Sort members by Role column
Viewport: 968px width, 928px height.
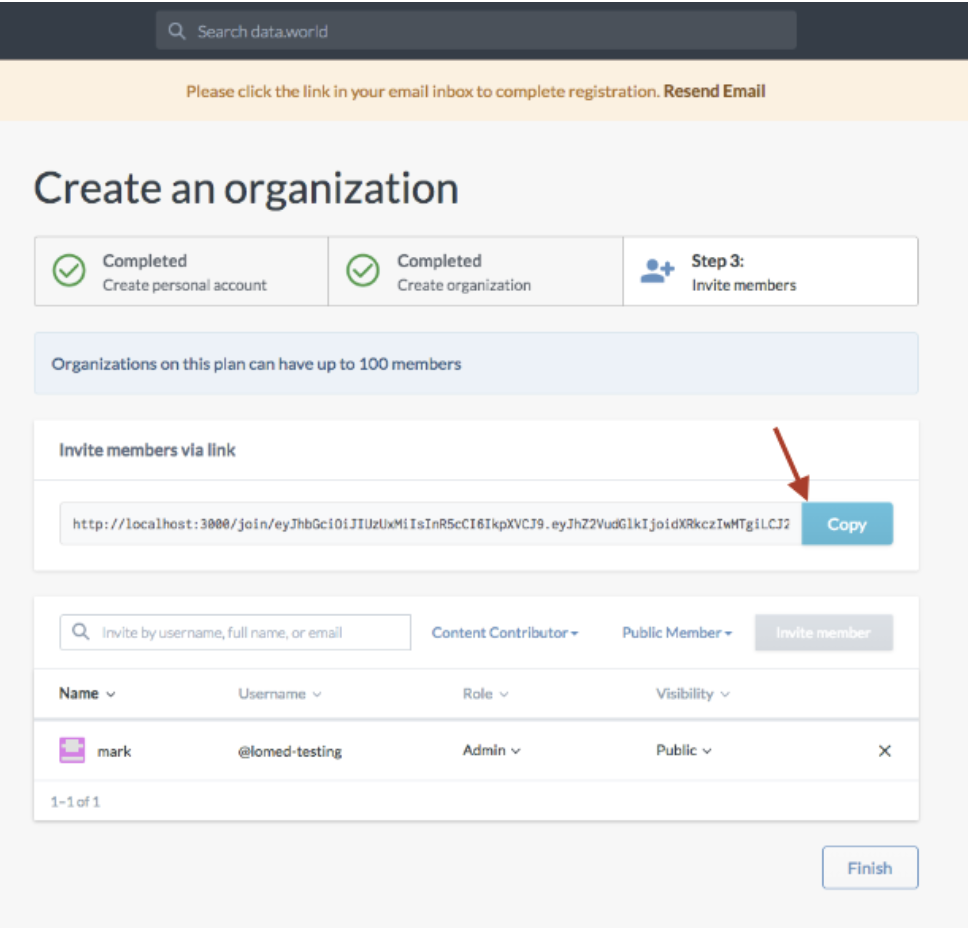tap(486, 694)
